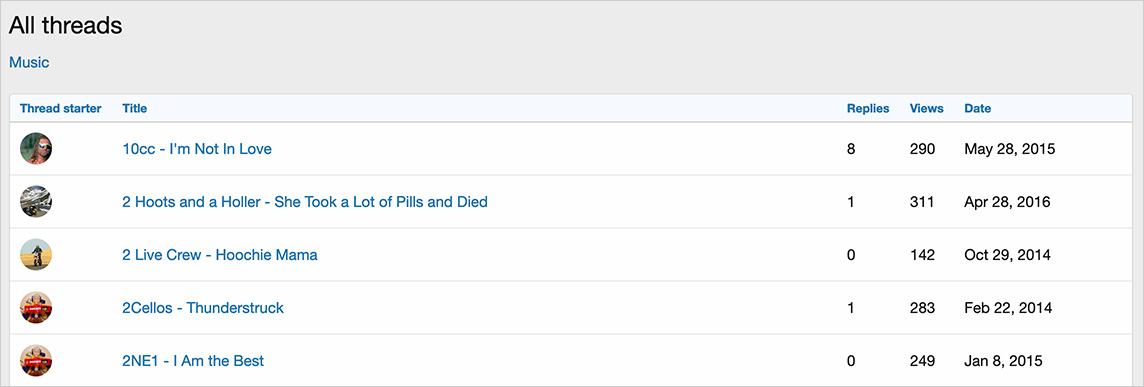This screenshot has width=1144, height=387.
Task: Click the 311 views count
Action: 922,202
